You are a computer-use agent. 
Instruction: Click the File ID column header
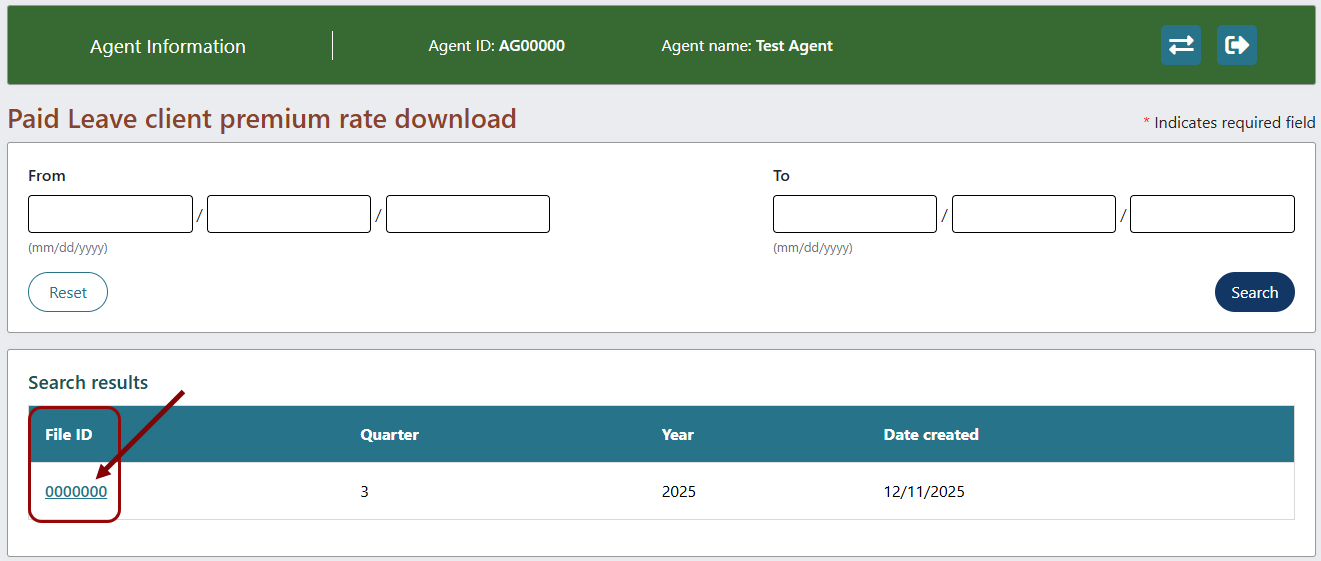[x=69, y=434]
